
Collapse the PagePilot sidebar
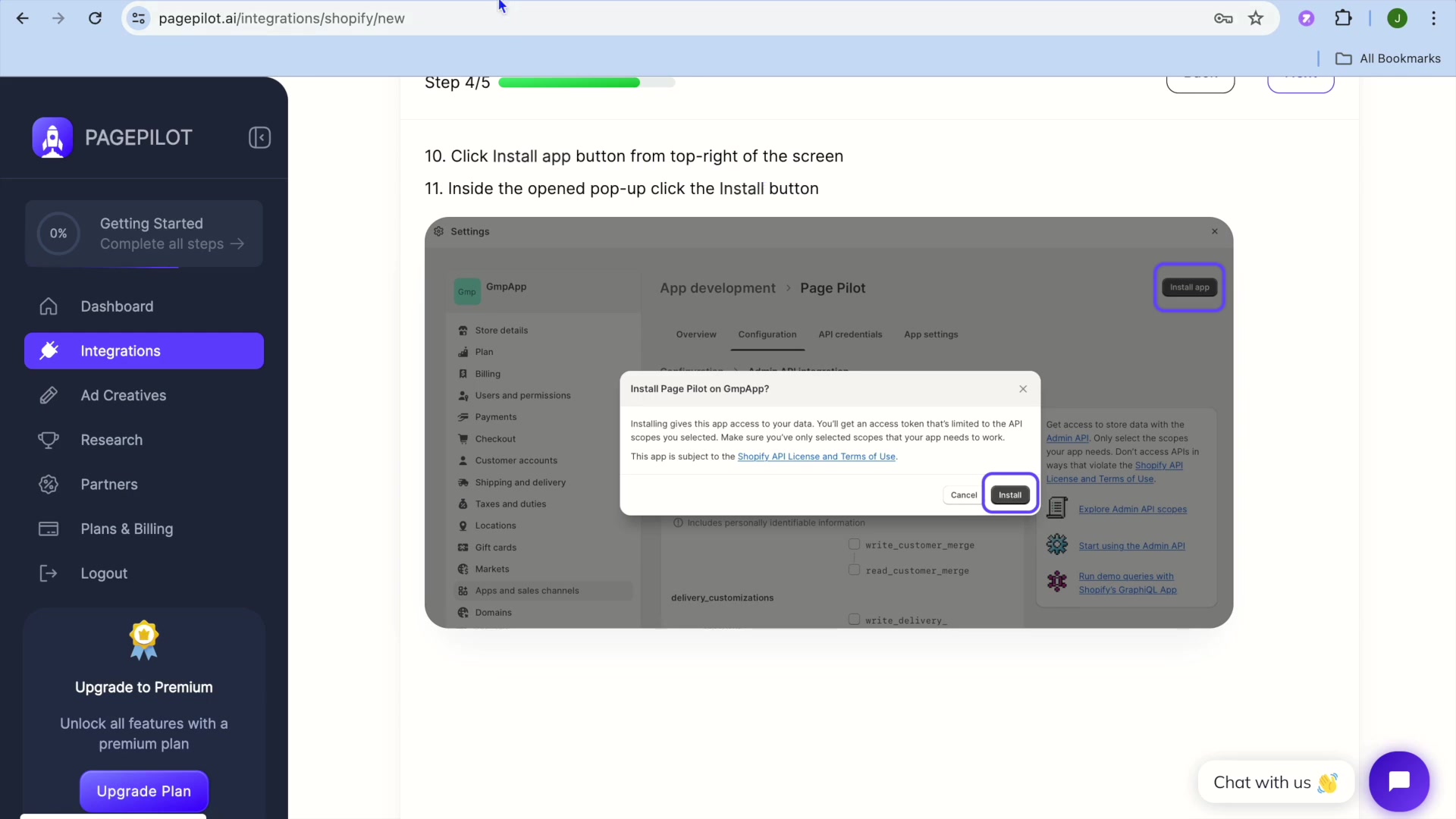pyautogui.click(x=259, y=137)
